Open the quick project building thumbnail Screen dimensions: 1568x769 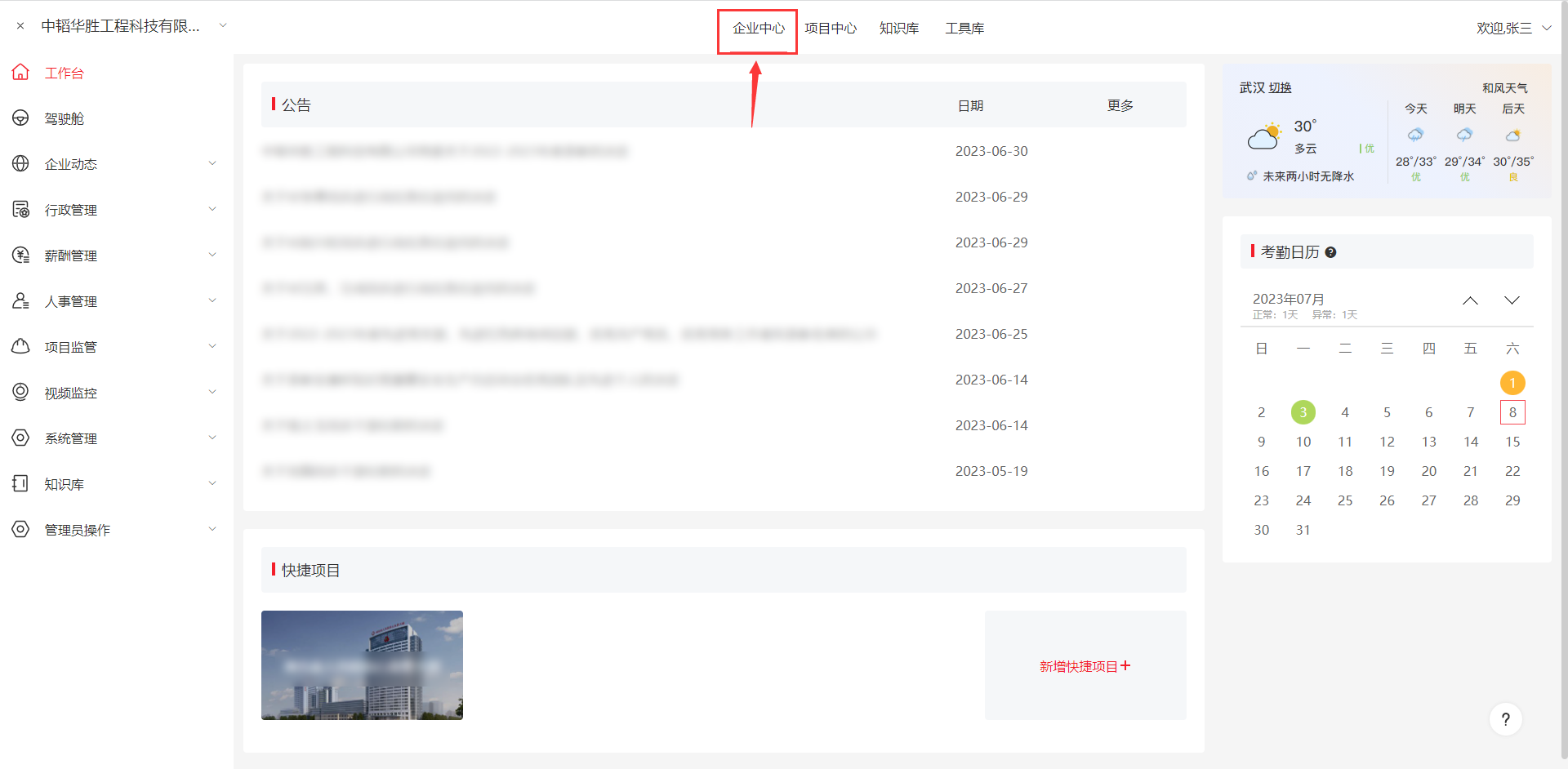tap(362, 665)
